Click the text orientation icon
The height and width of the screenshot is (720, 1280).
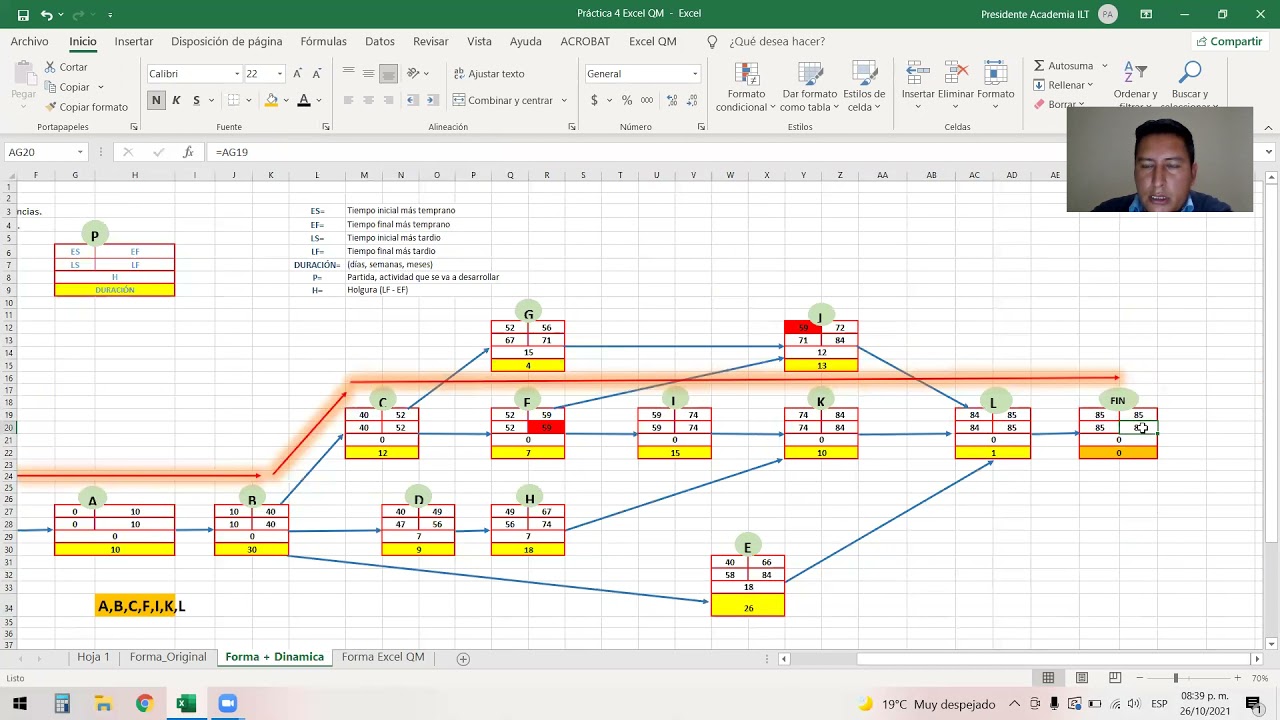(414, 73)
